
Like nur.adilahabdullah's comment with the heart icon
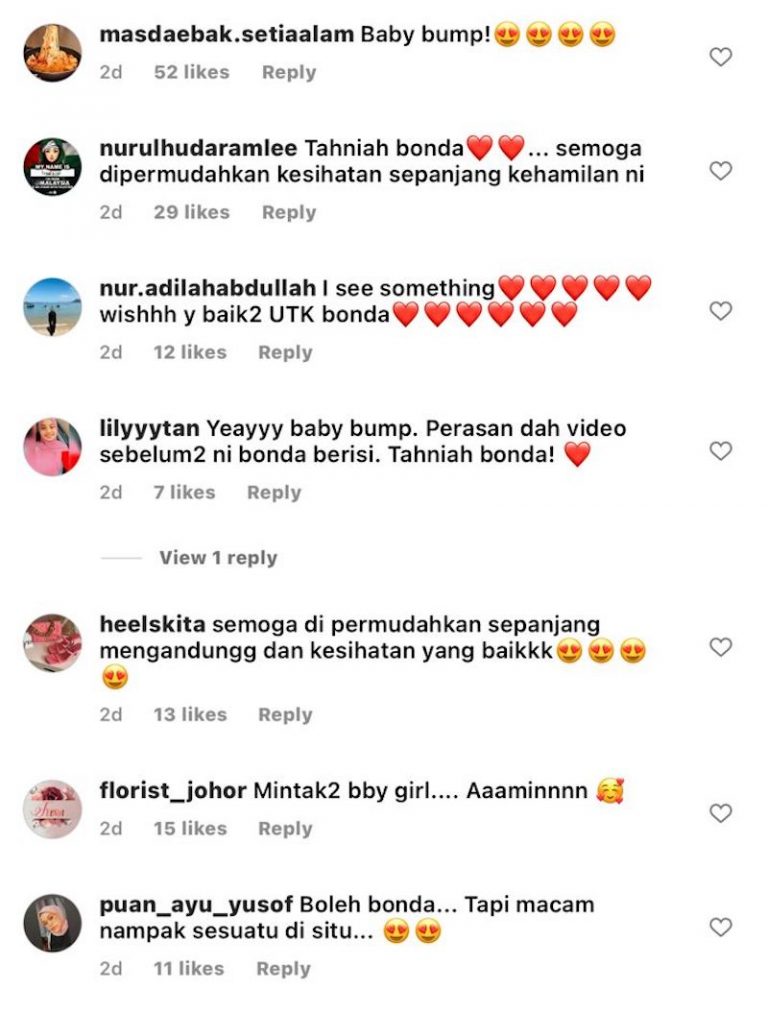click(x=720, y=311)
